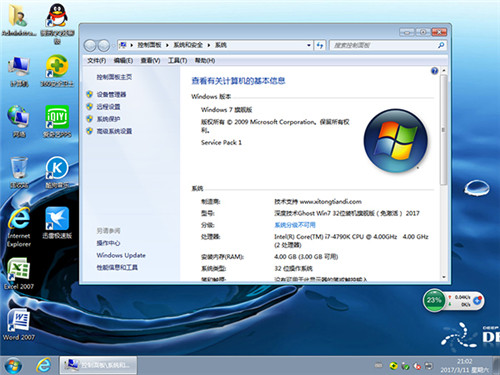Launch the 360 security guard shortcut
Screen dimensions: 500x375
pos(57,71)
